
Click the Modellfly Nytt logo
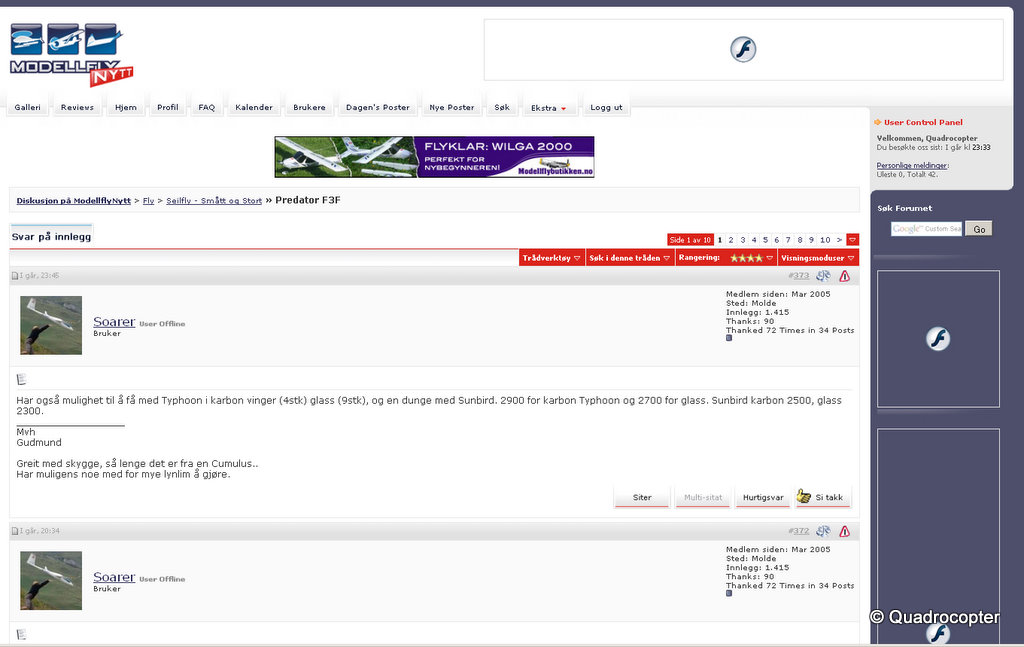(70, 55)
